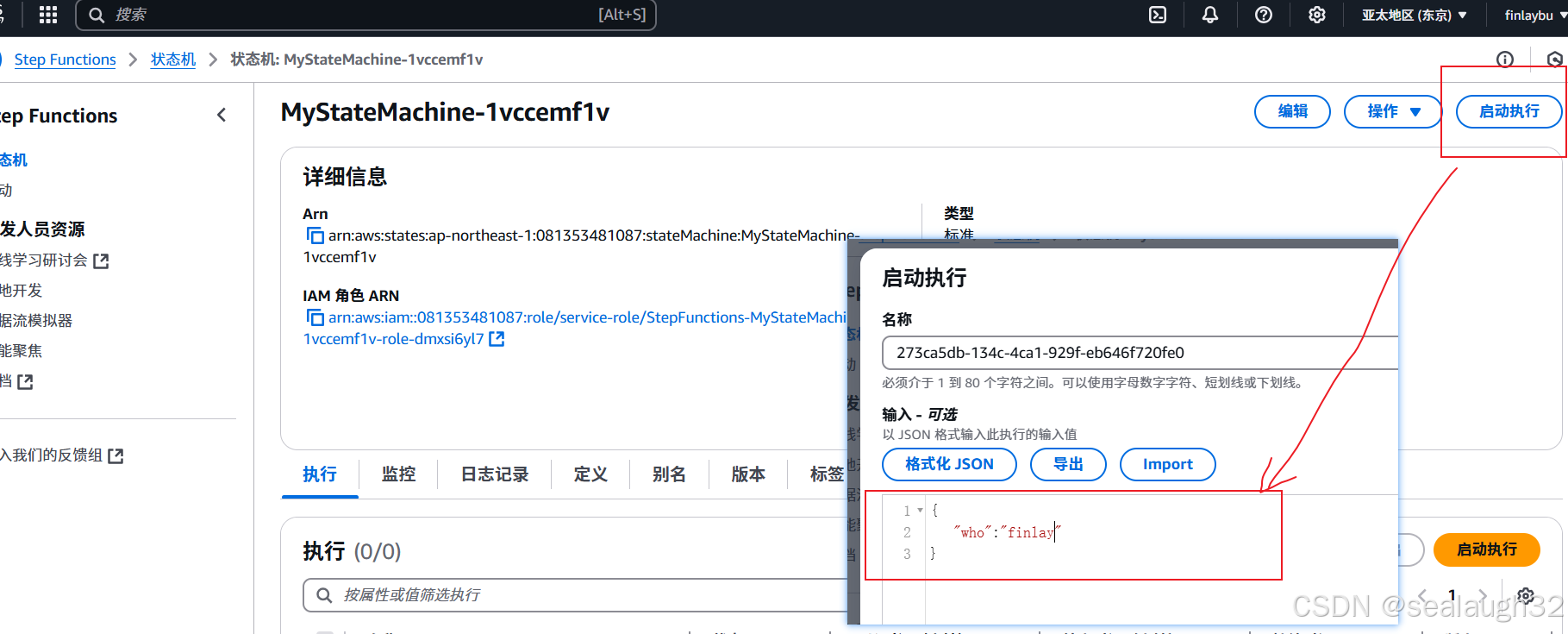Viewport: 1568px width, 634px height.
Task: Click the 导出 button
Action: tap(1068, 464)
